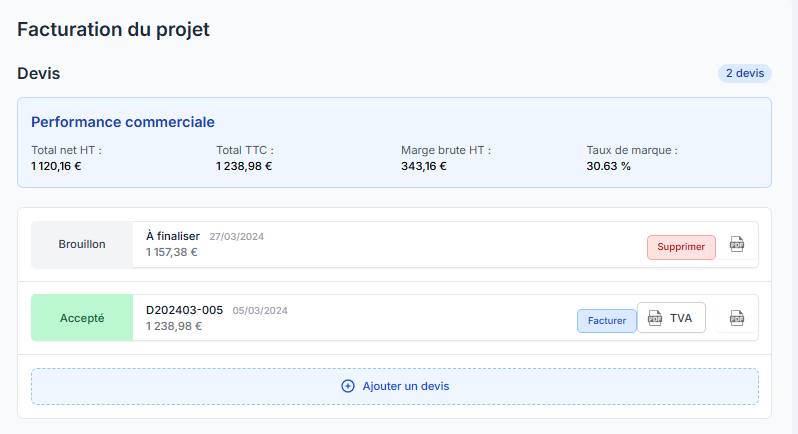Click the Total net HT label

pyautogui.click(x=66, y=150)
